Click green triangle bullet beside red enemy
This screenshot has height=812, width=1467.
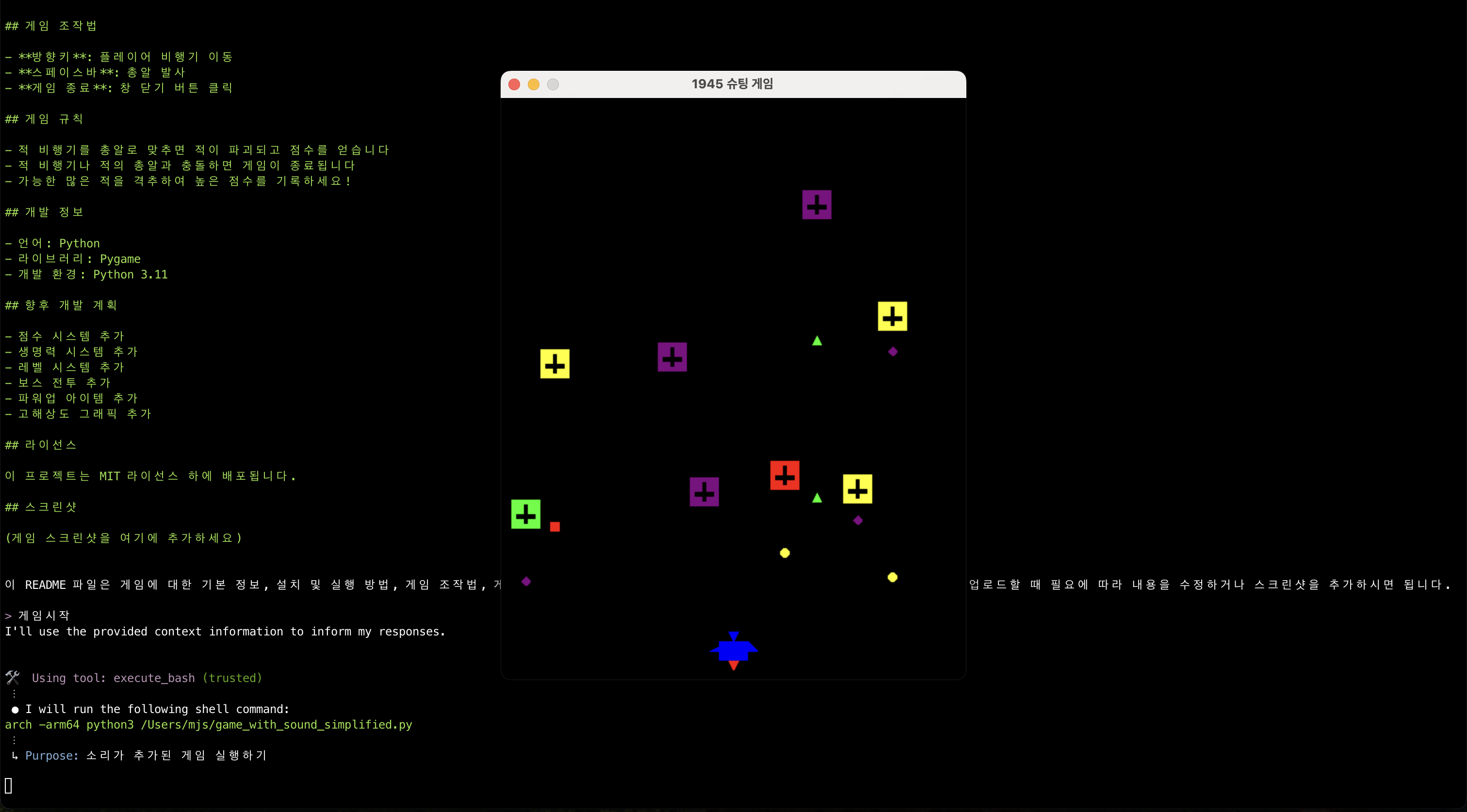(x=816, y=498)
